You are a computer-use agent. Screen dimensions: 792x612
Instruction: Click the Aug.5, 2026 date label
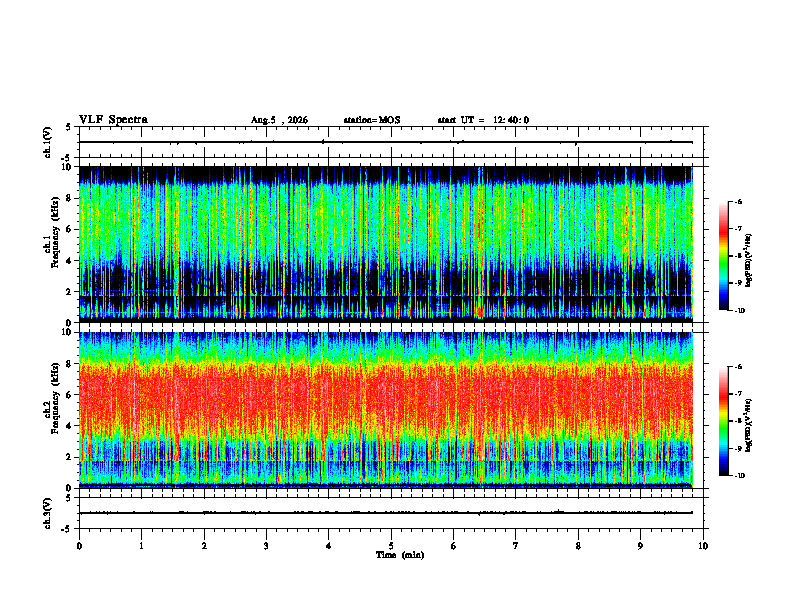(279, 120)
